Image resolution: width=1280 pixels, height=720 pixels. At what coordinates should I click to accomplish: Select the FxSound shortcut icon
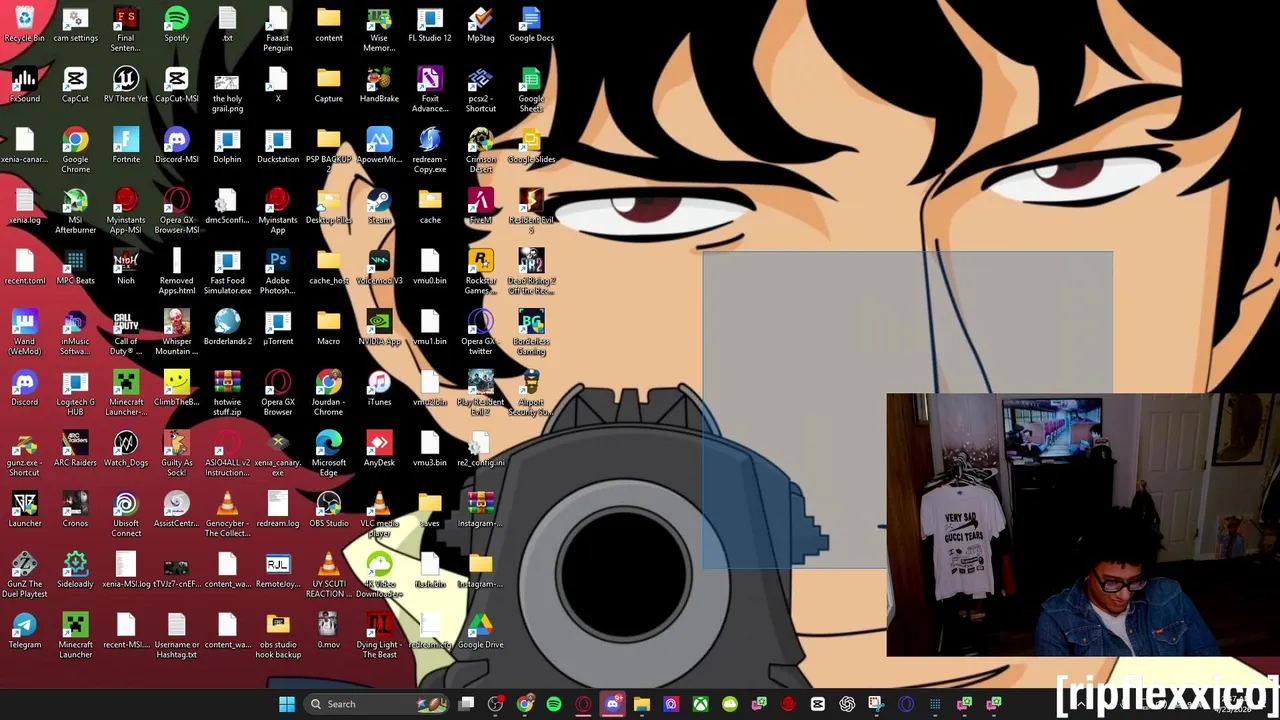coord(24,85)
